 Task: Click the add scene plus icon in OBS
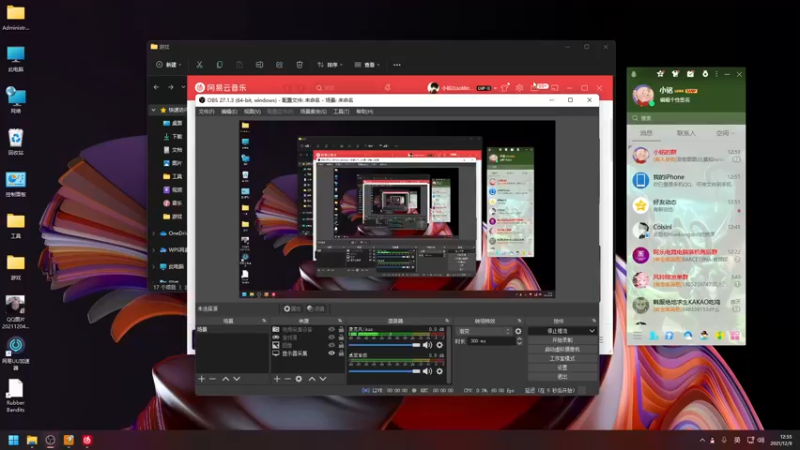coord(202,379)
